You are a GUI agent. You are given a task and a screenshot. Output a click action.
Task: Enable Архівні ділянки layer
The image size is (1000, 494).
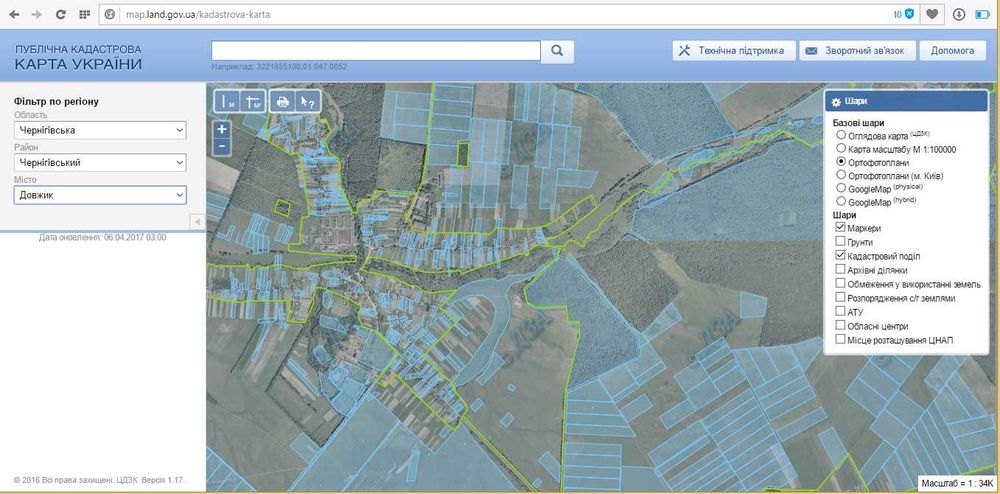pyautogui.click(x=840, y=270)
